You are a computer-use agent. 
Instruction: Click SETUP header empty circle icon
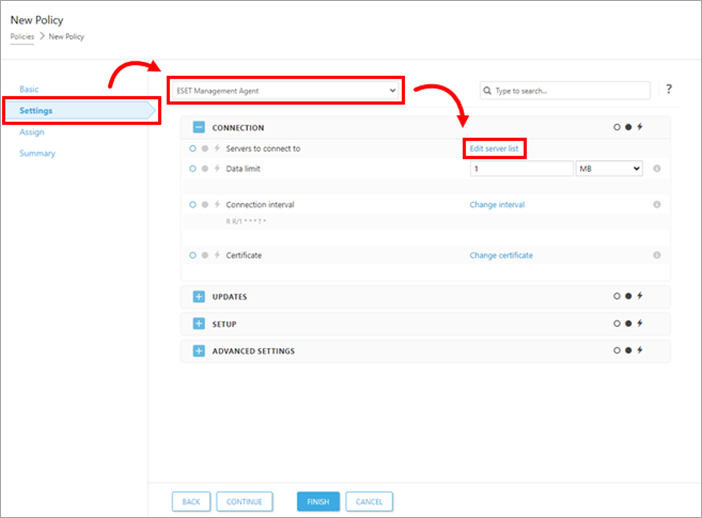(617, 323)
